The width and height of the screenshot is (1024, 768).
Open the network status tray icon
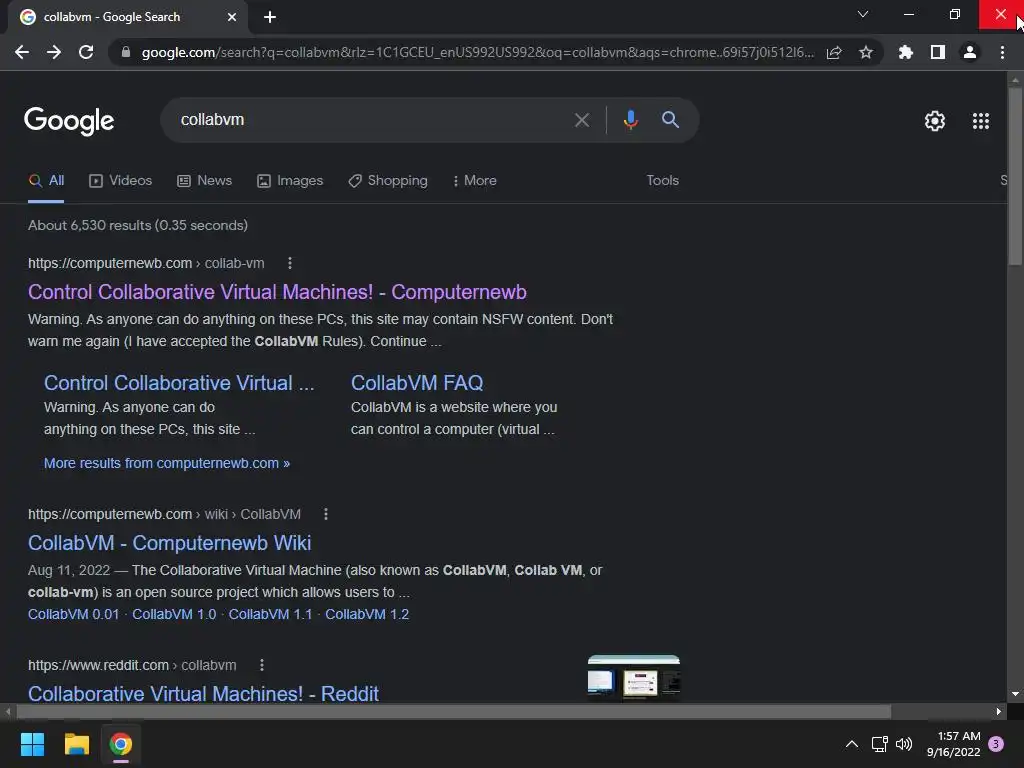point(879,744)
